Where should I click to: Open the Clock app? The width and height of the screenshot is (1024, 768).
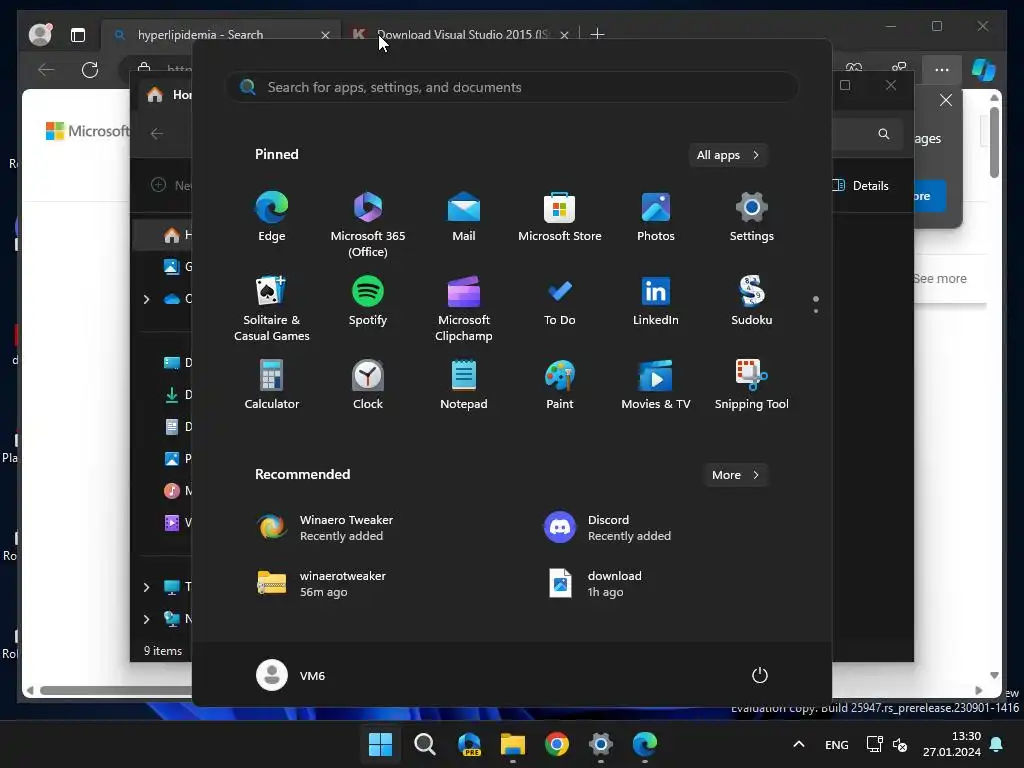(x=368, y=385)
